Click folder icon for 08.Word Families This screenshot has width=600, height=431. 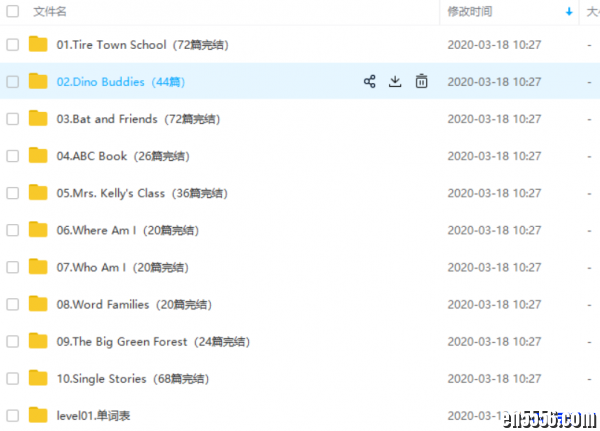pos(38,304)
